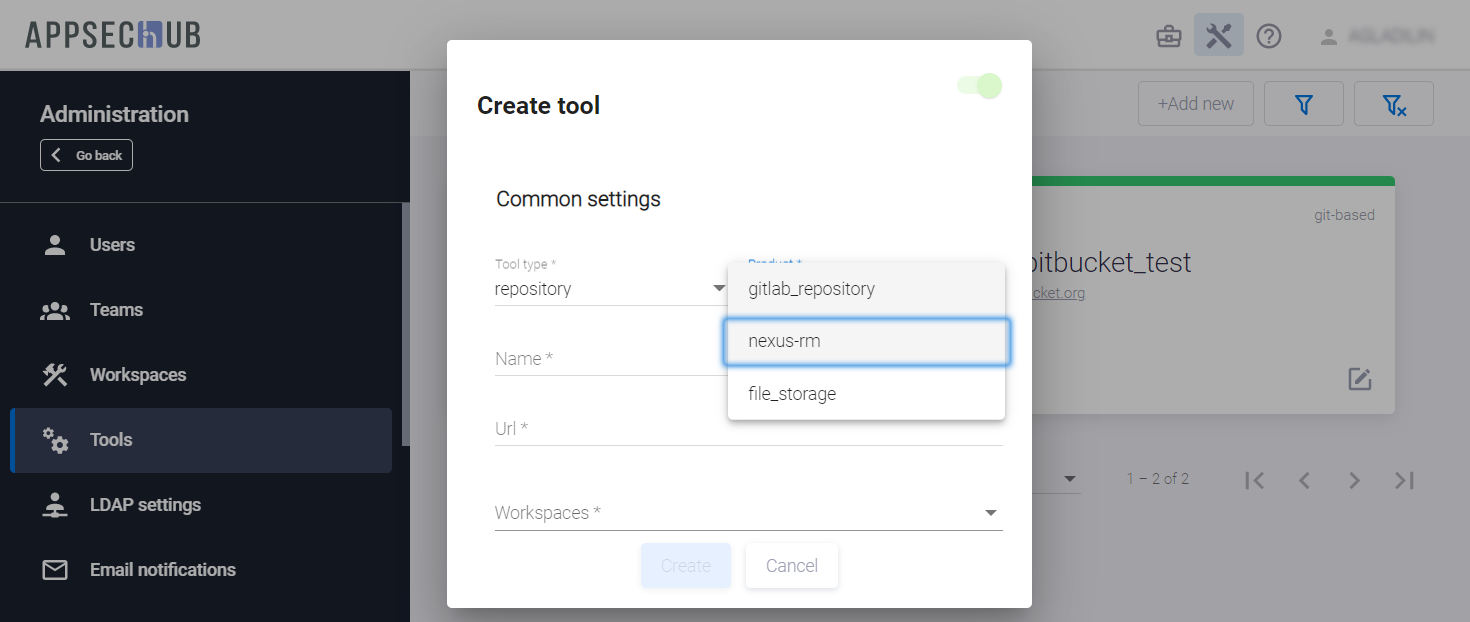The image size is (1470, 622).
Task: Clear filters using funnel-x icon
Action: (x=1393, y=104)
